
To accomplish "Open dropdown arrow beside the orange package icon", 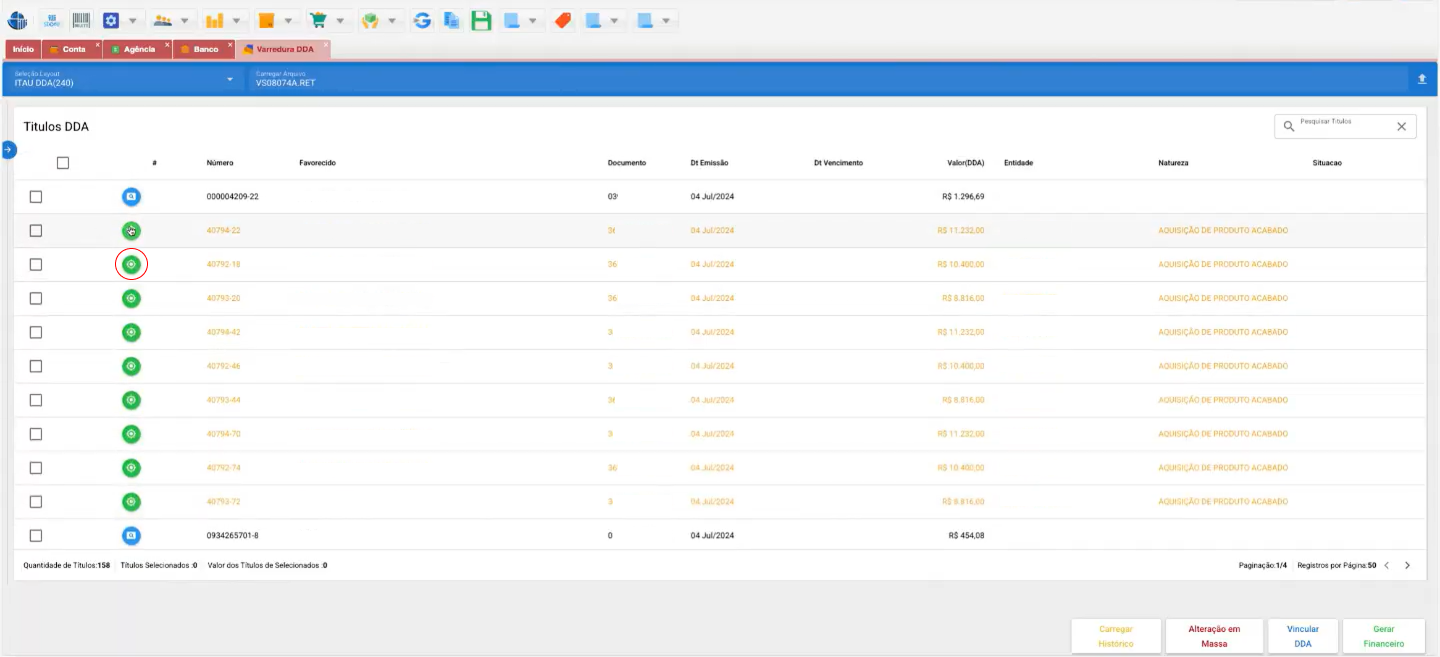I will (288, 21).
